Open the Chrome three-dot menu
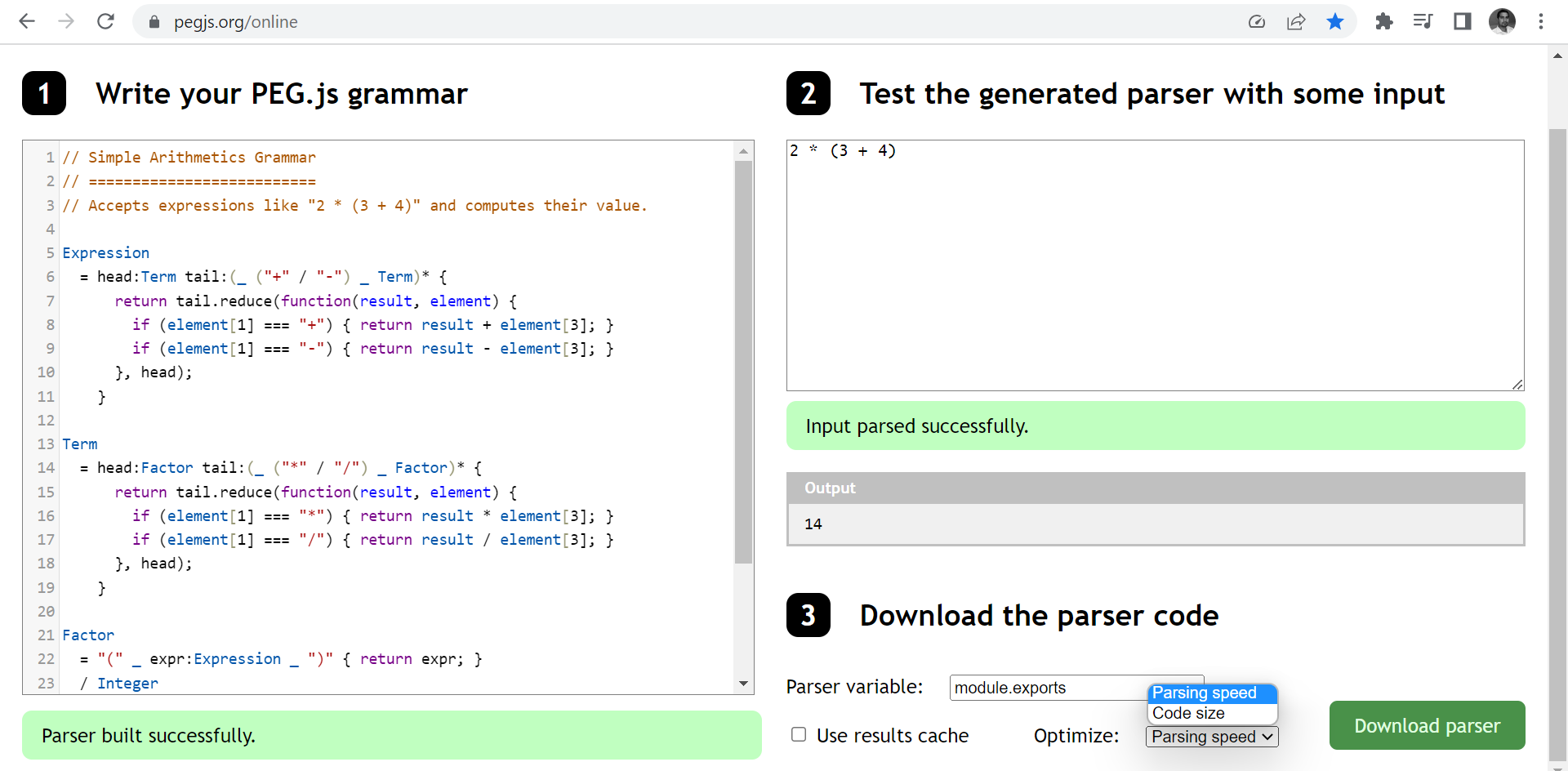This screenshot has height=771, width=1568. point(1541,22)
